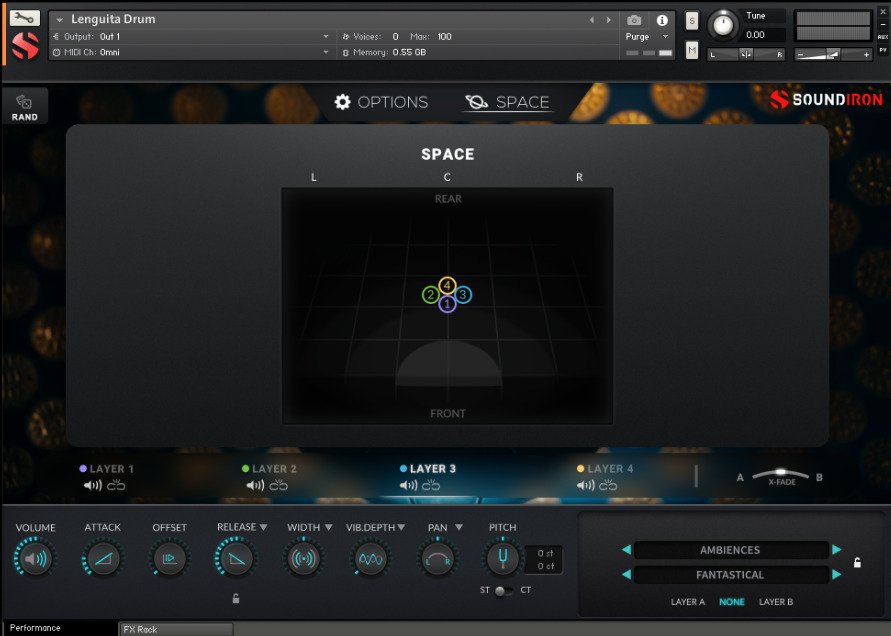Screen dimensions: 891x636
Task: Click the lock icon beside Ambiences
Action: click(x=857, y=562)
